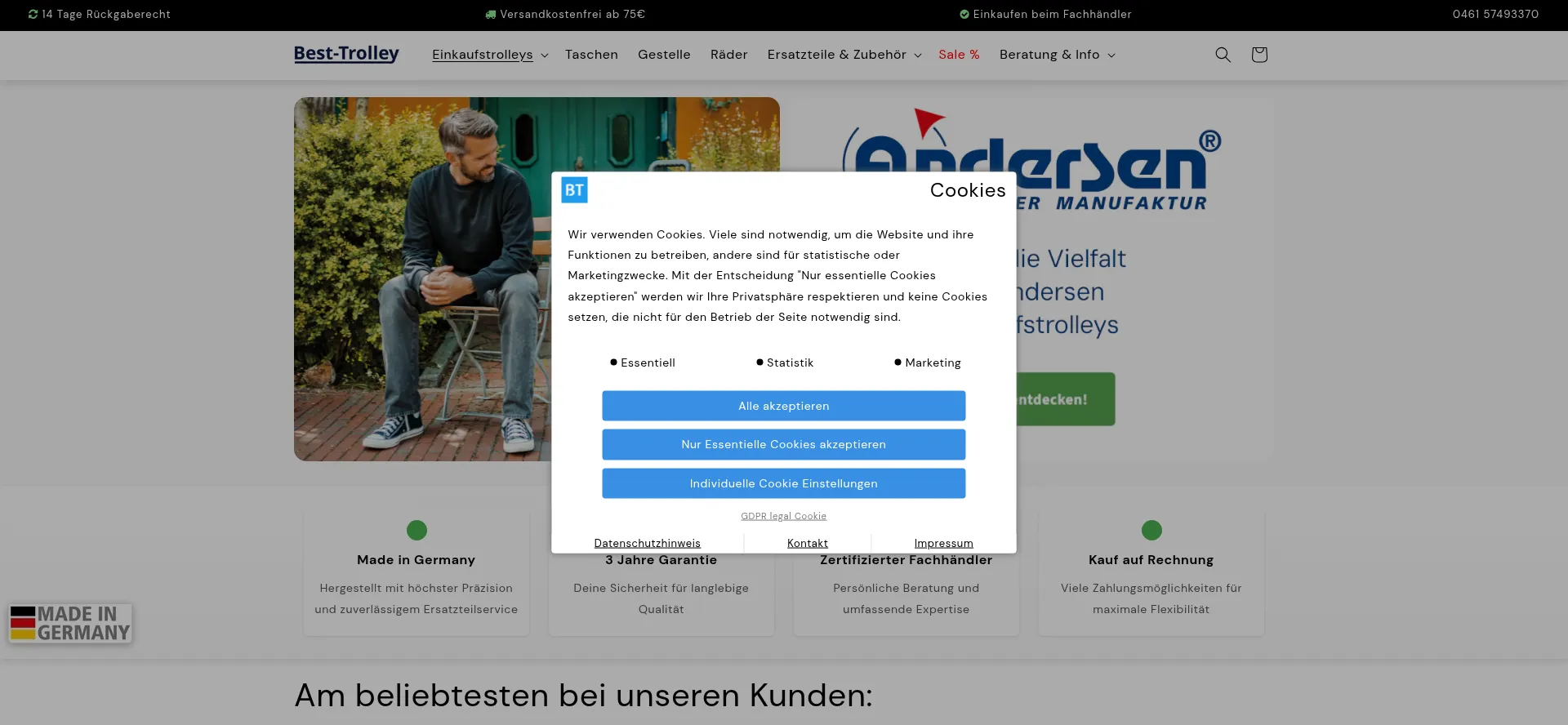This screenshot has height=725, width=1568.
Task: Click Am beliebtesten bei unseren Kunden heading
Action: [x=583, y=696]
